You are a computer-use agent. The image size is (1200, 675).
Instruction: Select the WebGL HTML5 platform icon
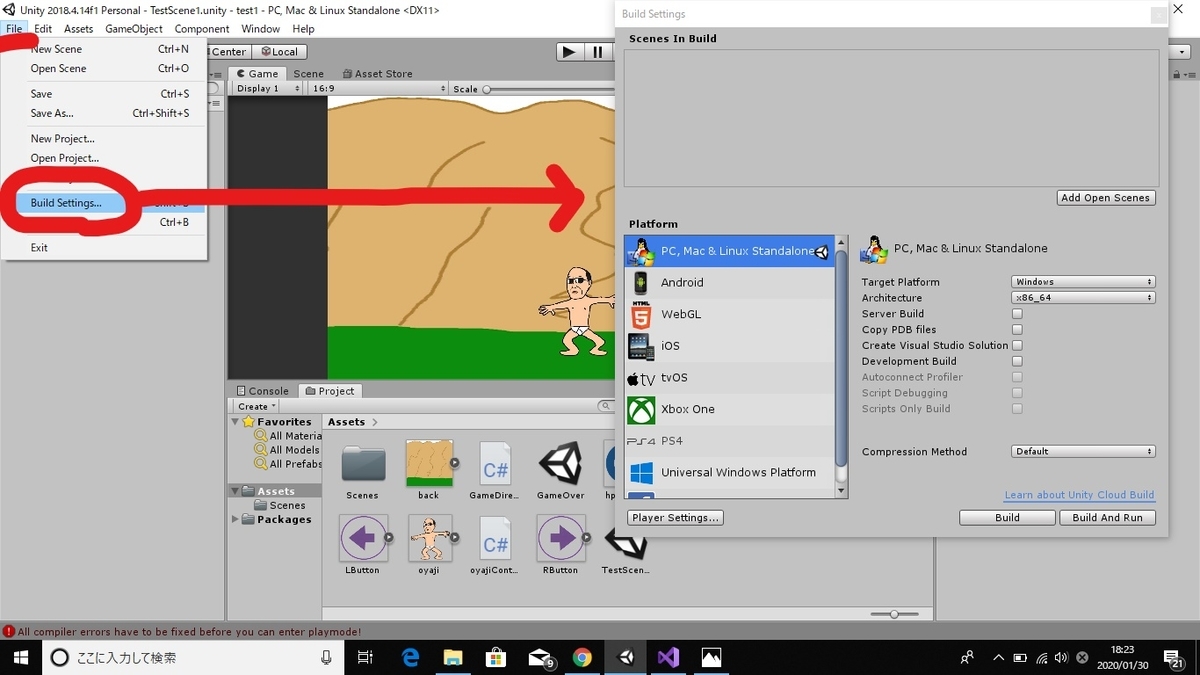(x=640, y=315)
